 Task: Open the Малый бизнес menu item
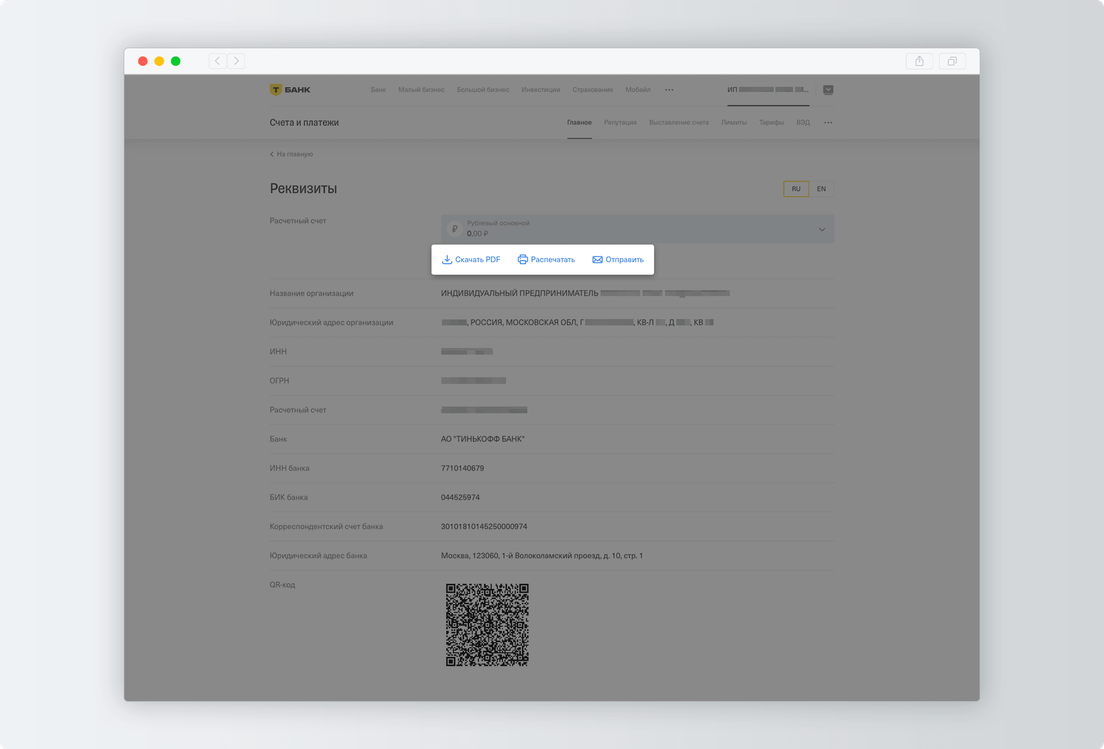tap(421, 90)
